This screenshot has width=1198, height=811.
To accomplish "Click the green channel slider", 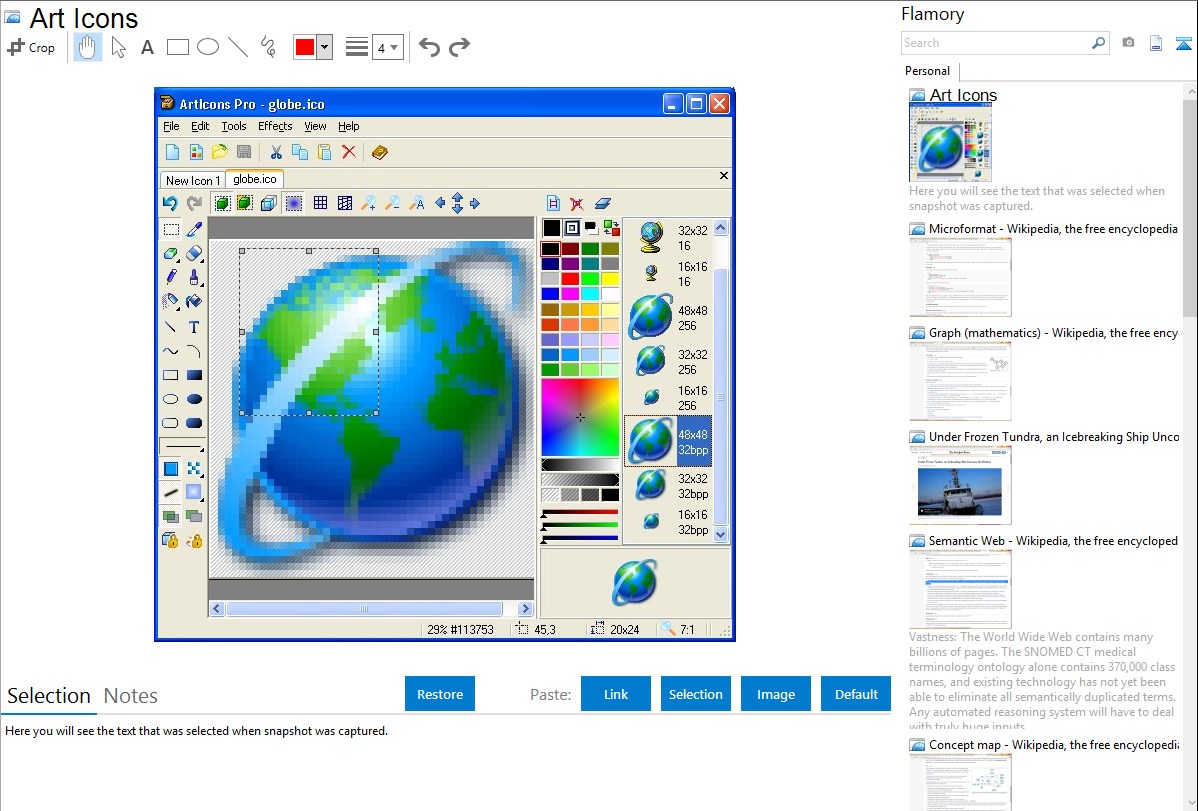I will [580, 525].
